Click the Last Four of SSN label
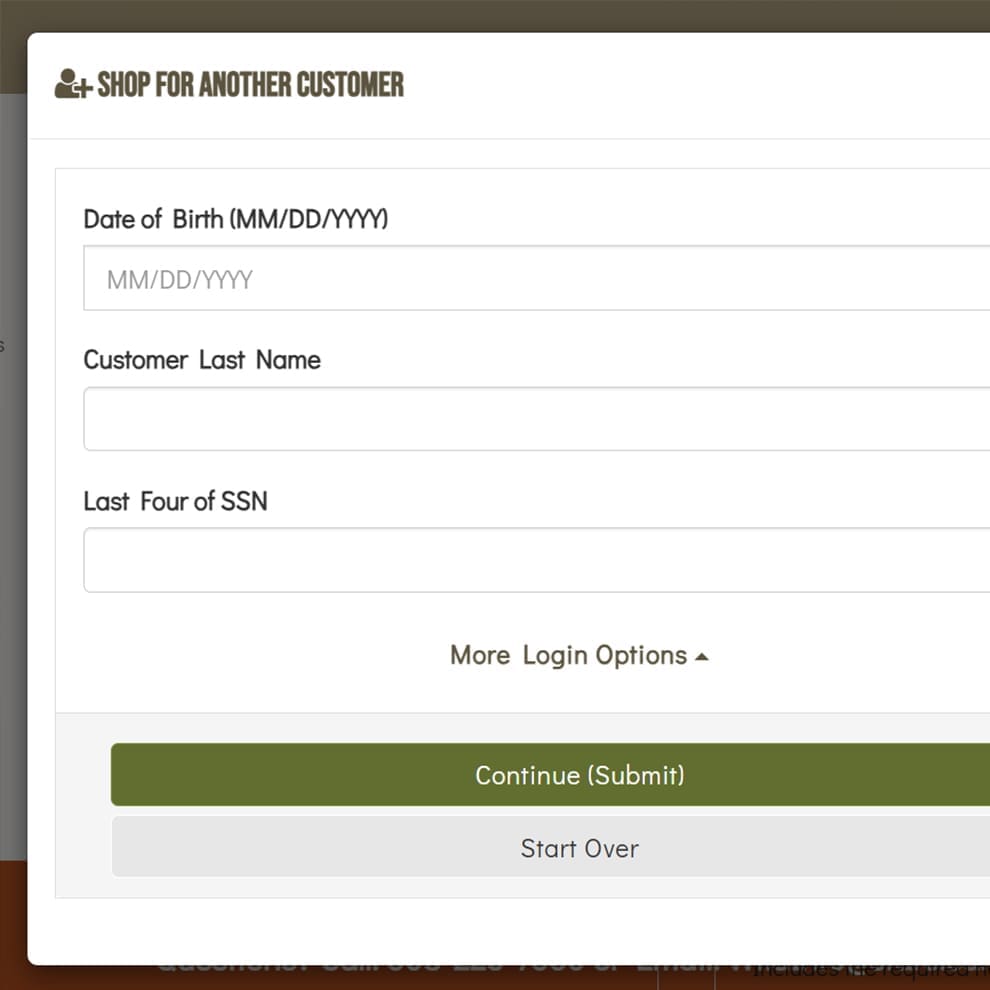Screen dimensions: 990x990 click(176, 501)
